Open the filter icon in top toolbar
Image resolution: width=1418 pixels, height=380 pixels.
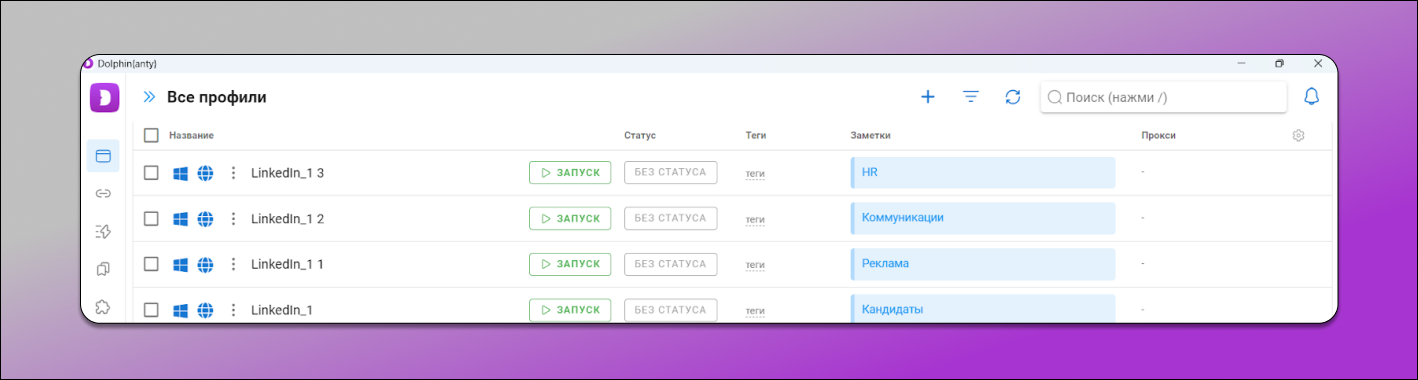click(x=971, y=97)
